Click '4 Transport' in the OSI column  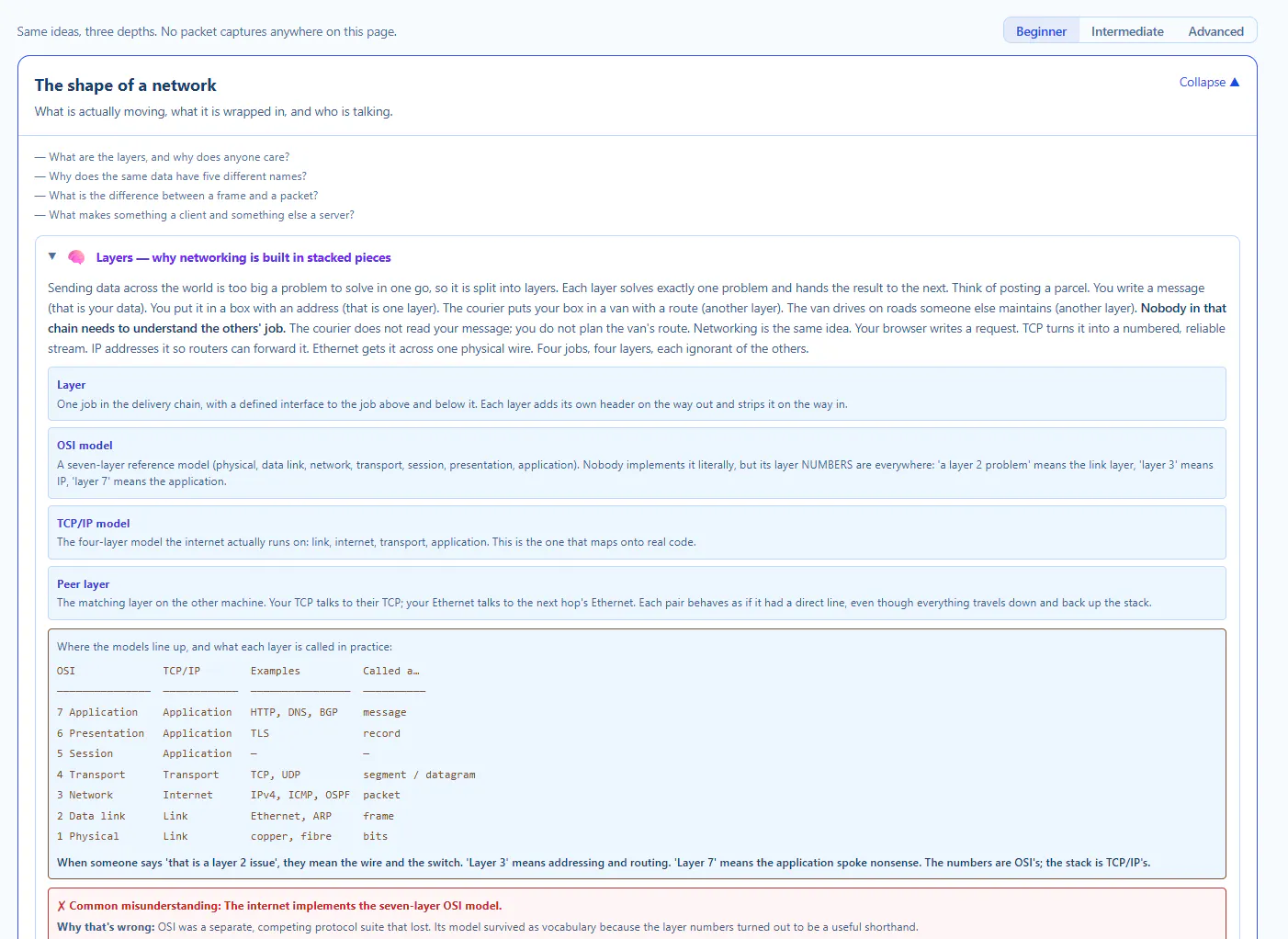coord(91,775)
